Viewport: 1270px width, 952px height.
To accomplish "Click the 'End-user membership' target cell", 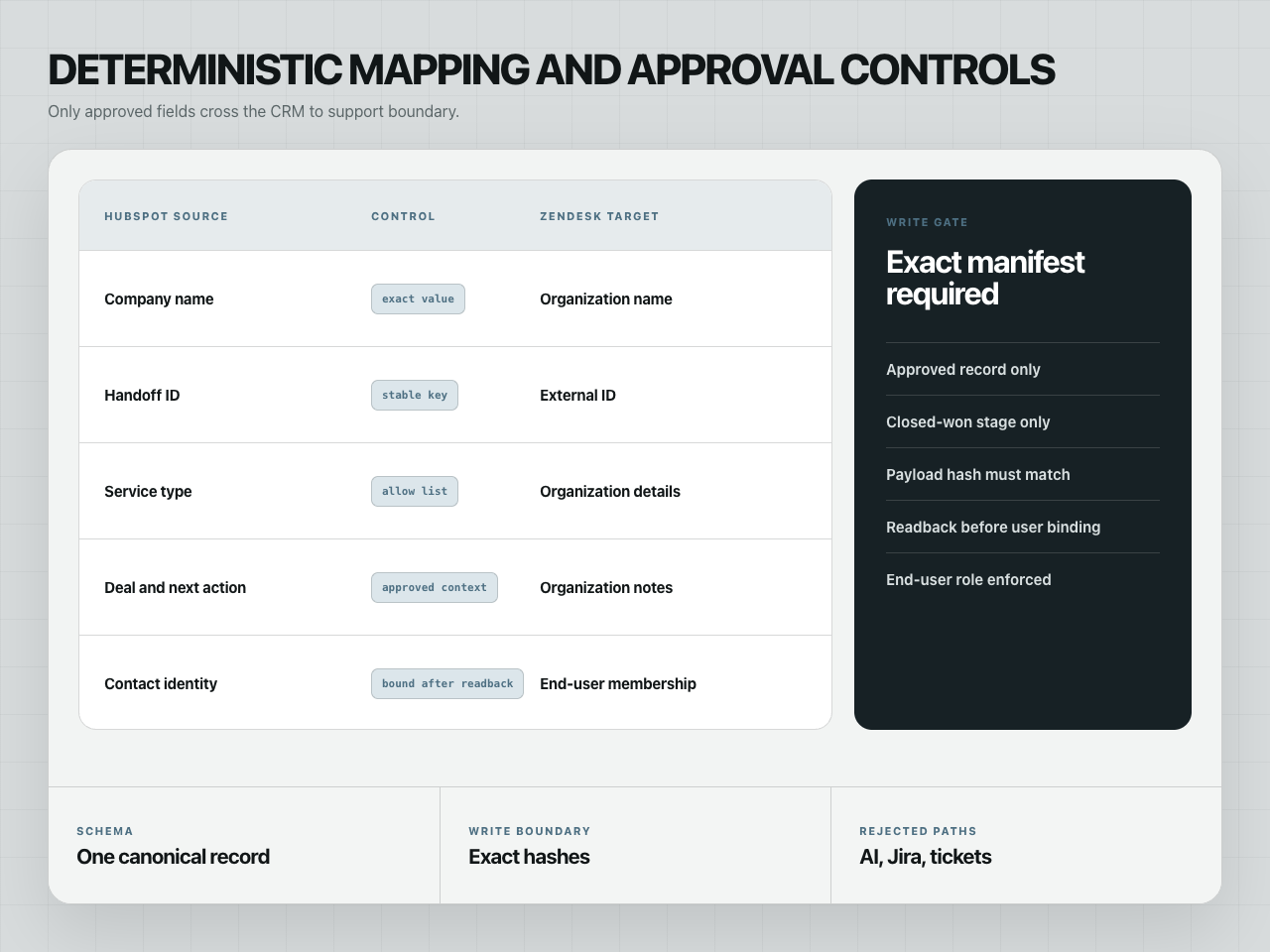I will pos(618,683).
